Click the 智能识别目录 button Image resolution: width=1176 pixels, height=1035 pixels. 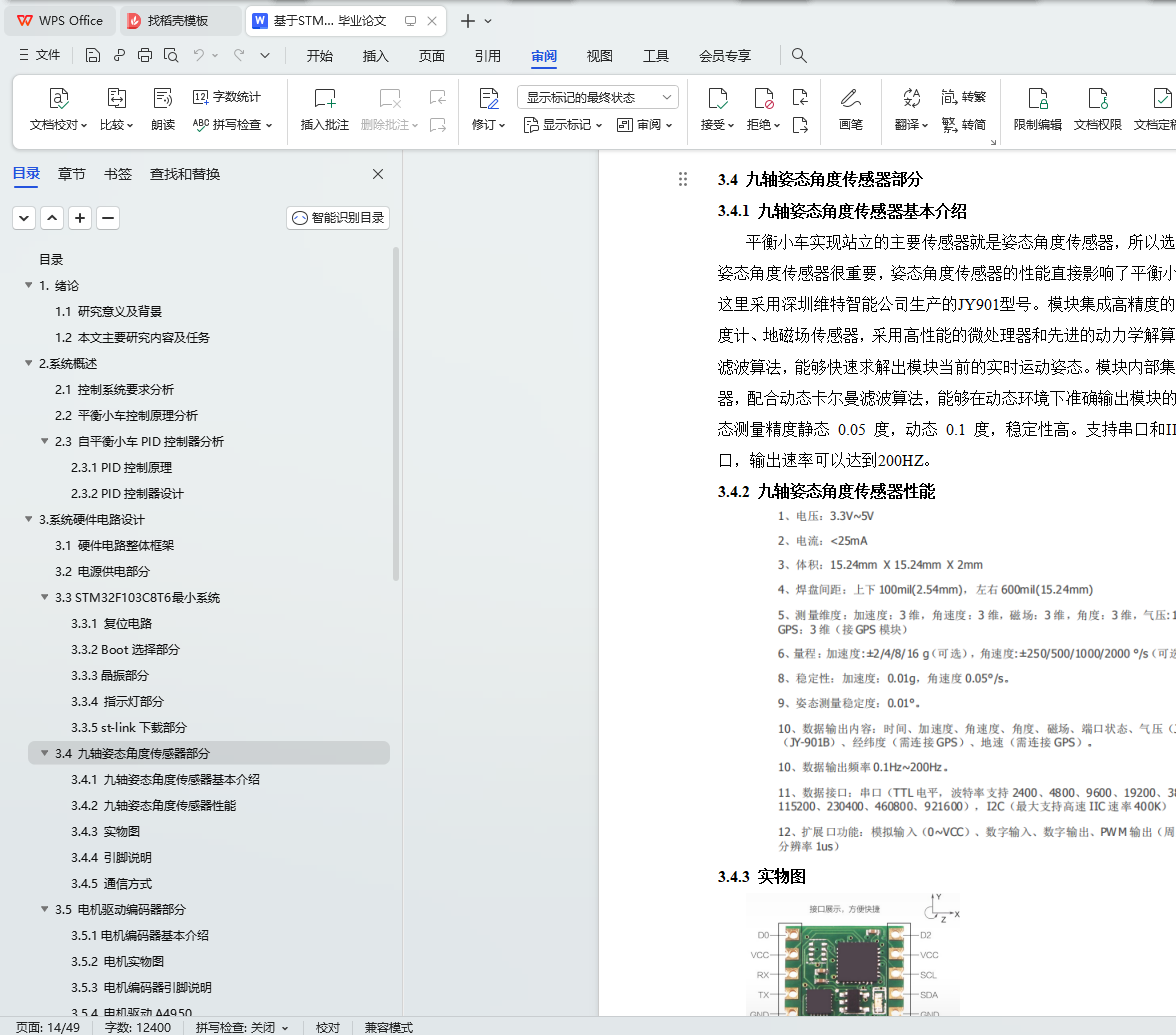click(x=338, y=218)
